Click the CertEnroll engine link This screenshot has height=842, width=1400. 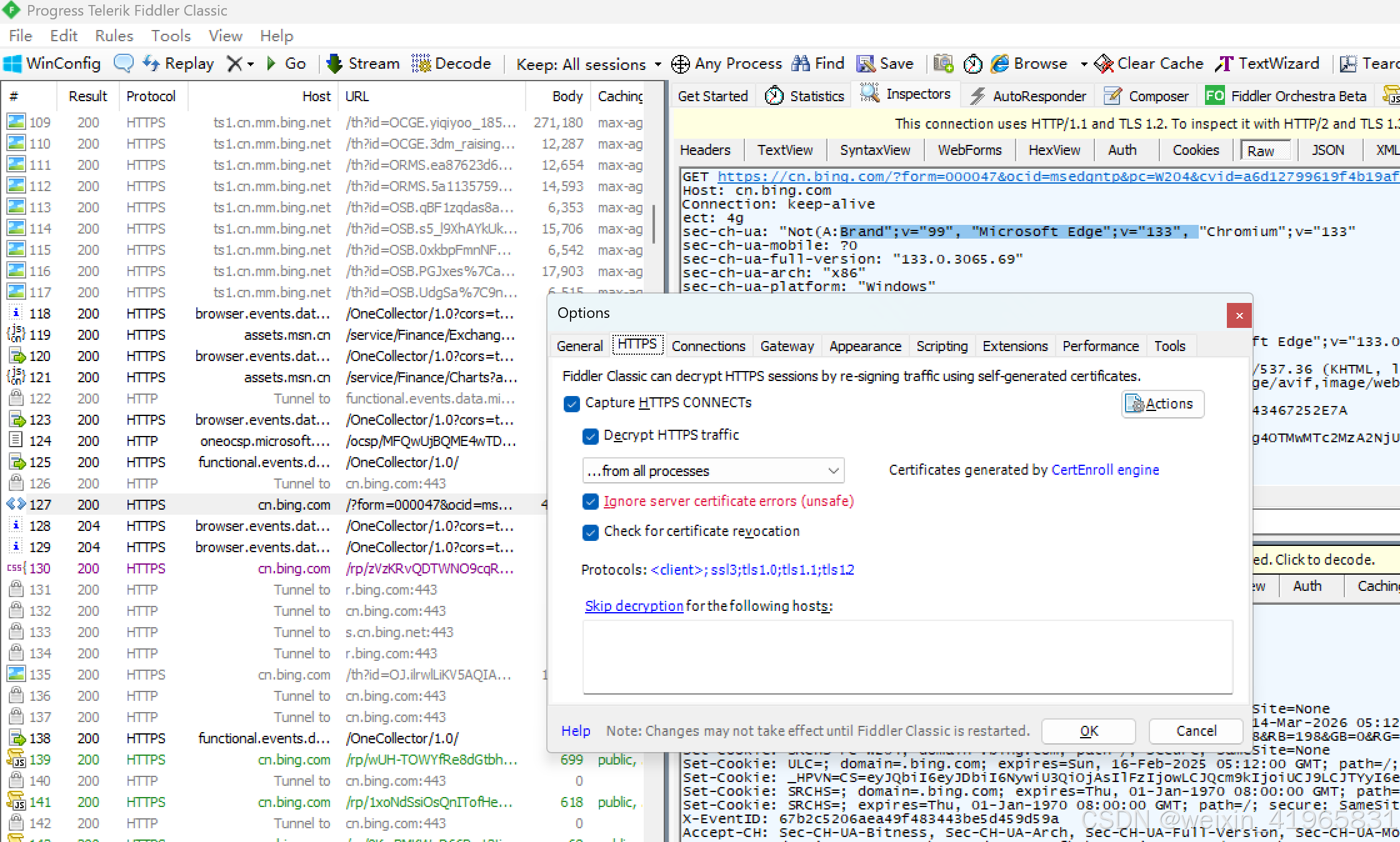pyautogui.click(x=1105, y=470)
